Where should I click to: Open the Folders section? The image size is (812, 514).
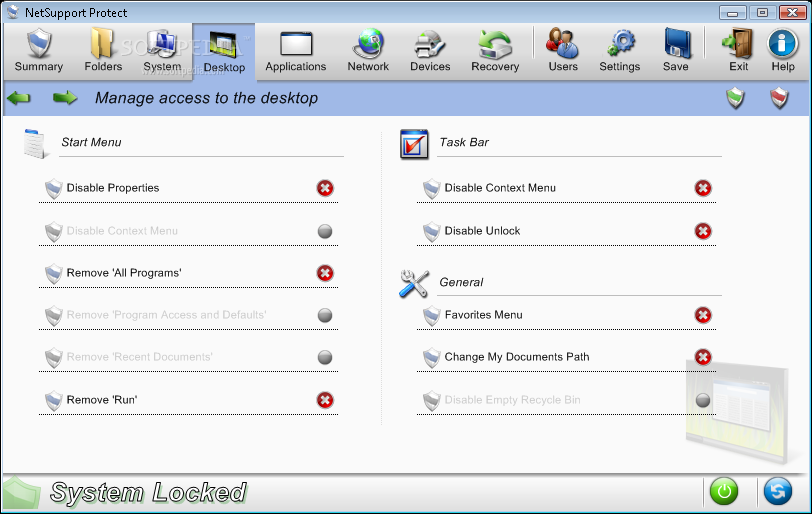(x=103, y=51)
